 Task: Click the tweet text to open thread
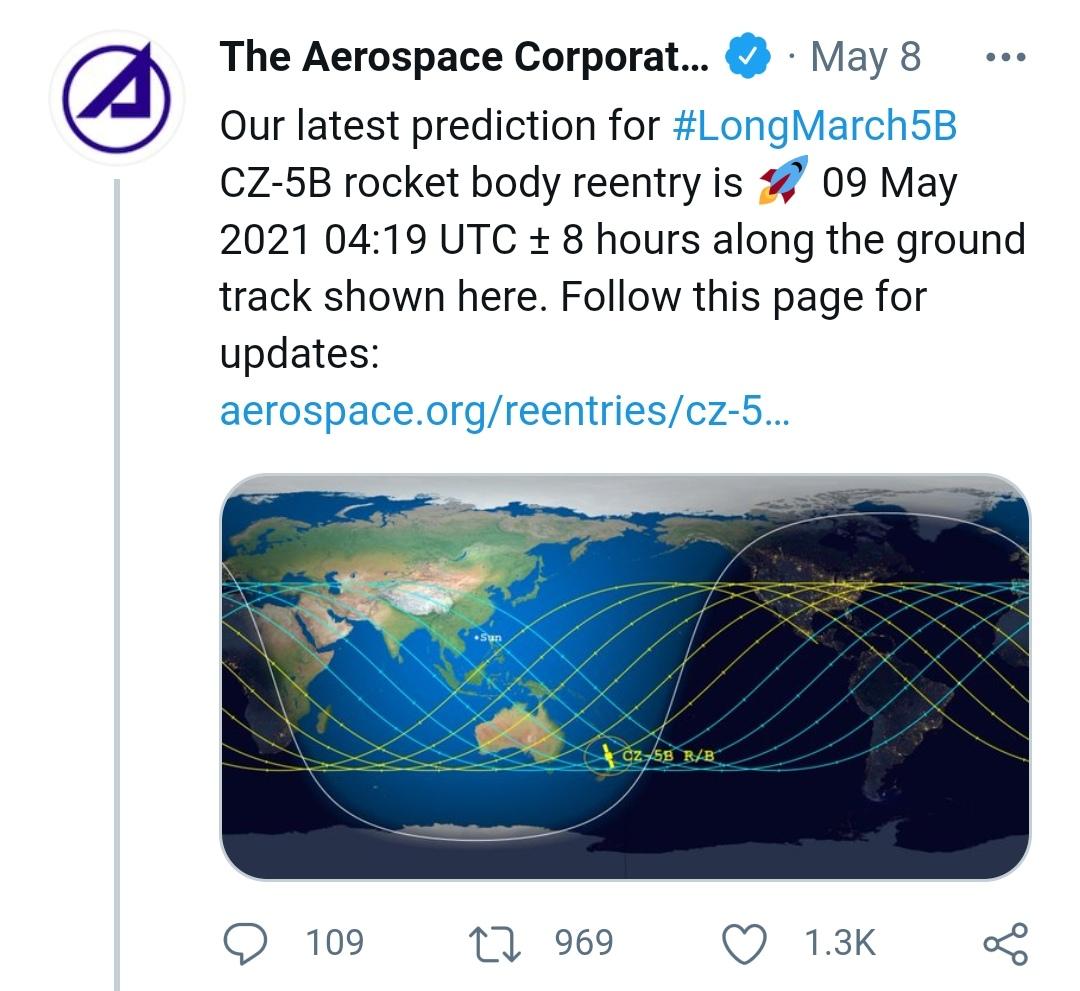[623, 240]
